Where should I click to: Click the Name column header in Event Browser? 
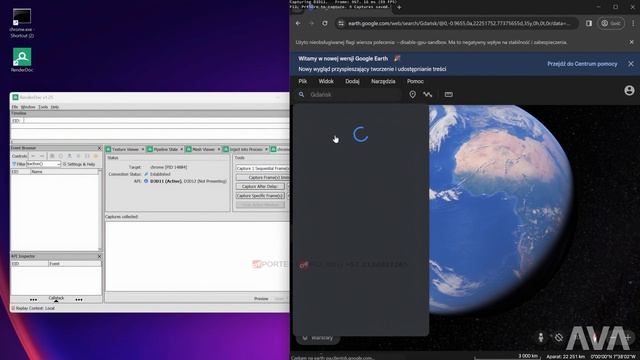pyautogui.click(x=64, y=172)
